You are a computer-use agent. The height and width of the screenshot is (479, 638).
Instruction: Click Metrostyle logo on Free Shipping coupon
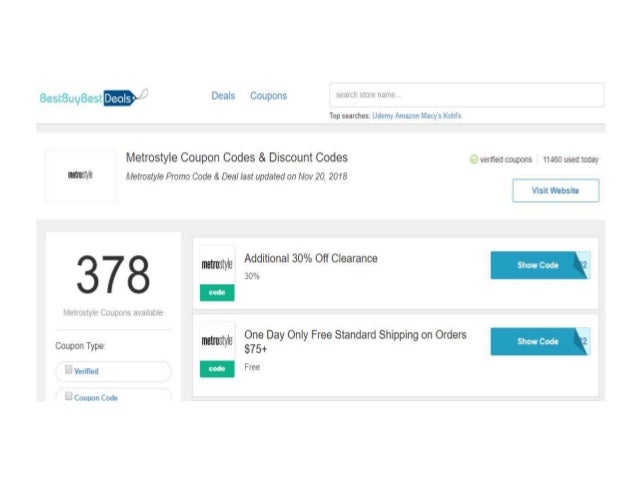(x=217, y=341)
